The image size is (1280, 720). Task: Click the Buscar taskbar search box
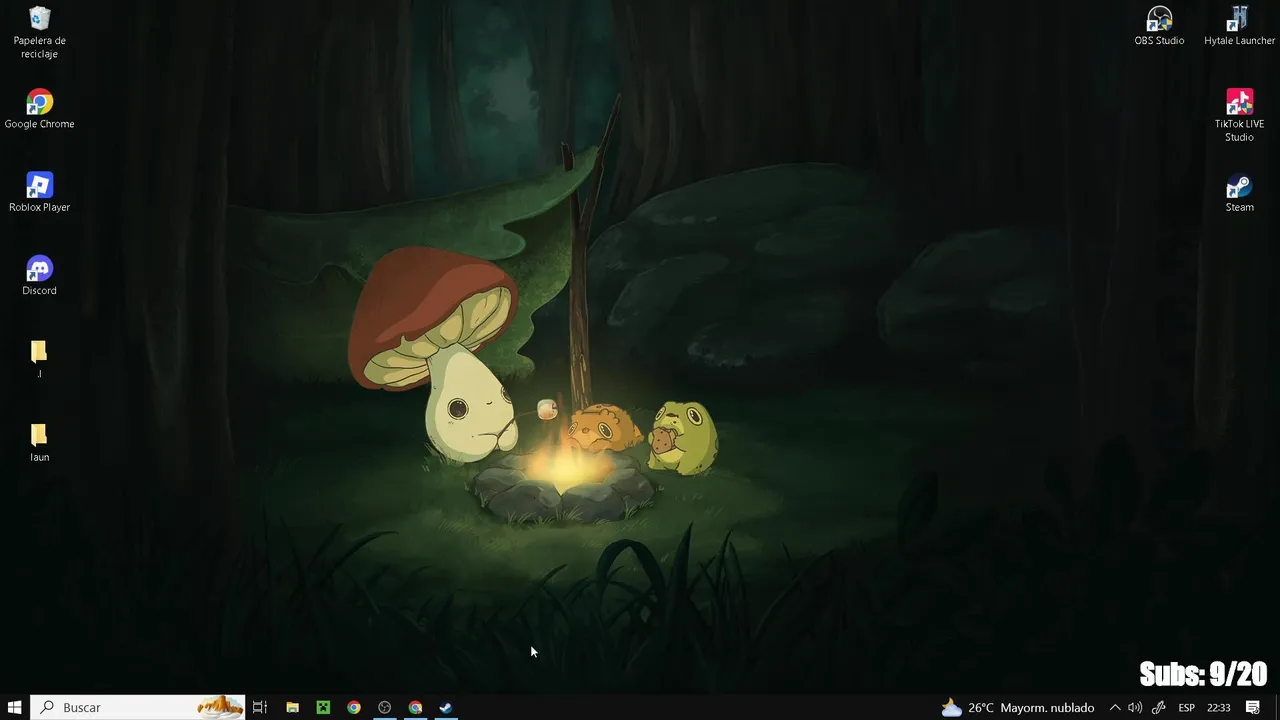[x=138, y=707]
